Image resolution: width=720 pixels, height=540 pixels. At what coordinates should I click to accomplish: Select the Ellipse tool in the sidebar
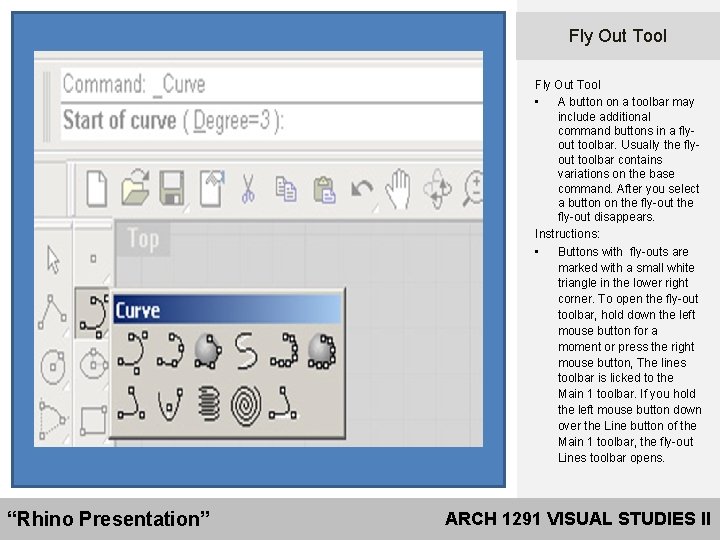click(x=93, y=365)
